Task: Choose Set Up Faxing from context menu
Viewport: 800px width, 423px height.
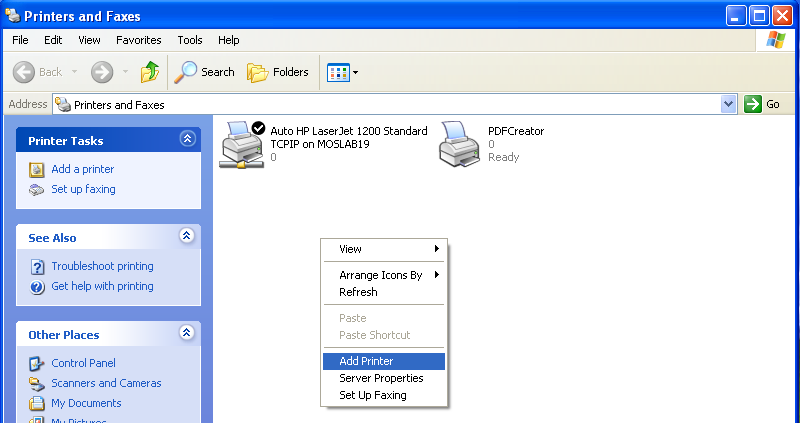Action: pyautogui.click(x=384, y=395)
